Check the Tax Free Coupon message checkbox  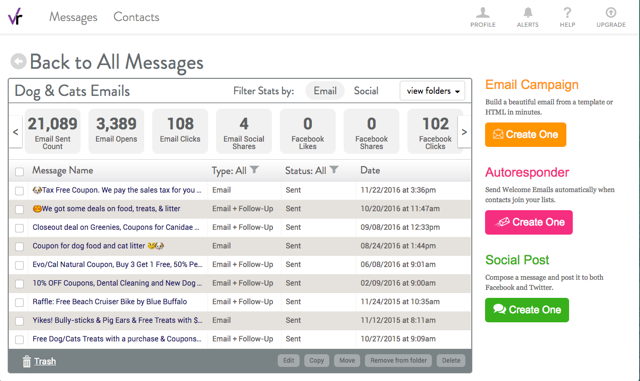point(19,191)
